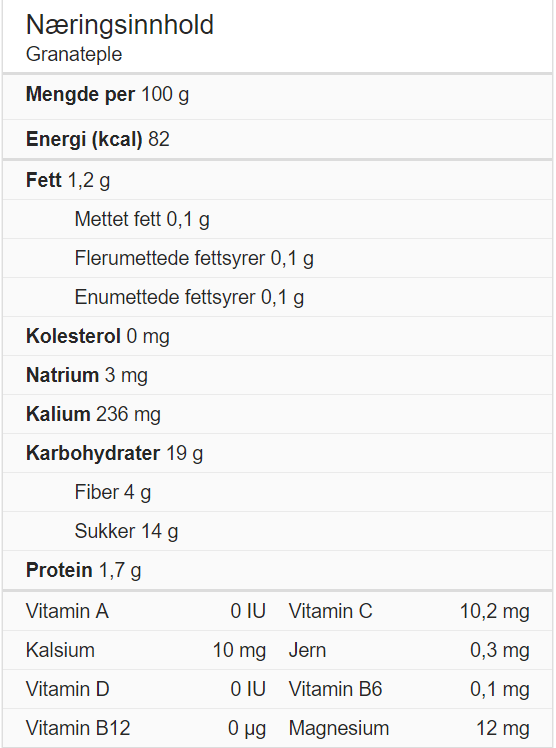Viewport: 556px width, 748px height.
Task: Select the Granateple subtitle text
Action: [74, 54]
